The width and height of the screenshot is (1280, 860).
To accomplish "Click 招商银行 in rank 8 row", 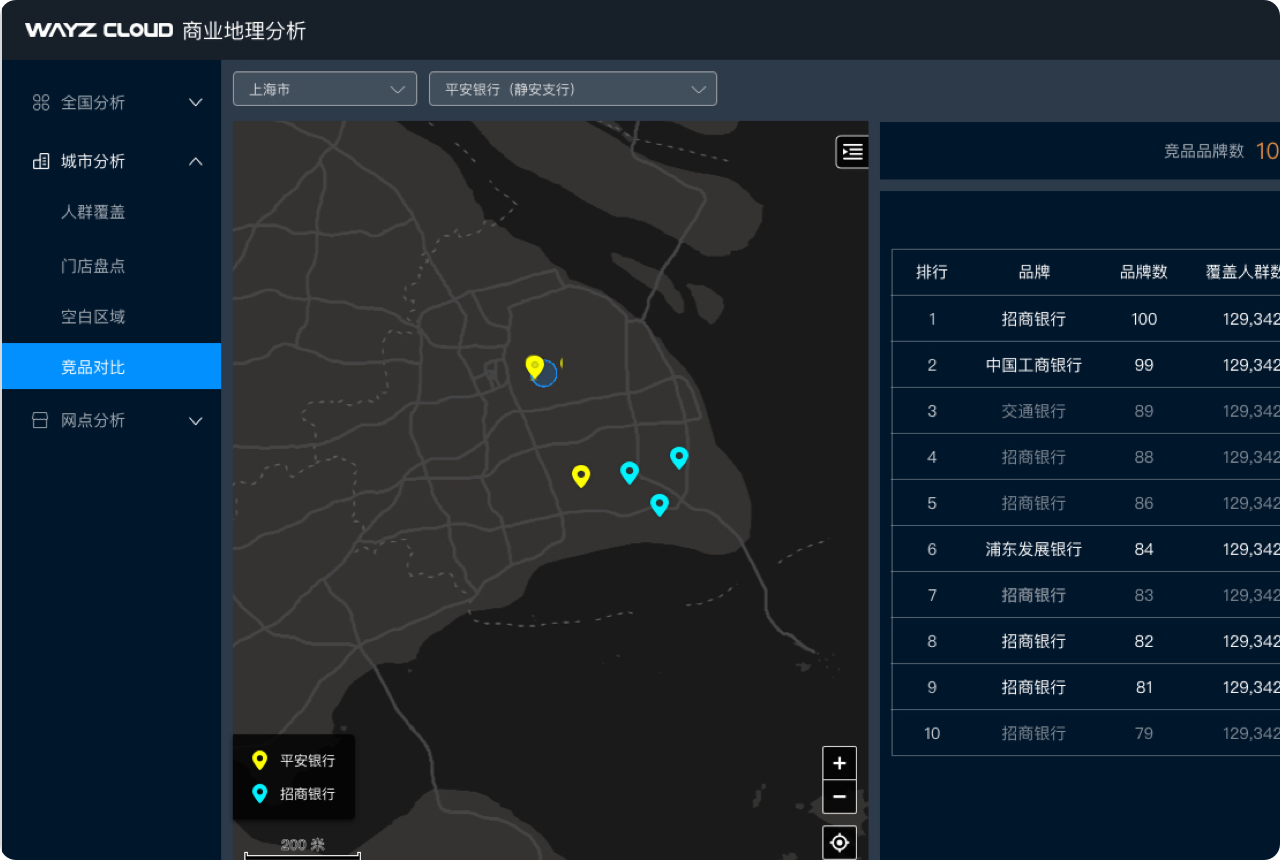I will tap(1034, 641).
